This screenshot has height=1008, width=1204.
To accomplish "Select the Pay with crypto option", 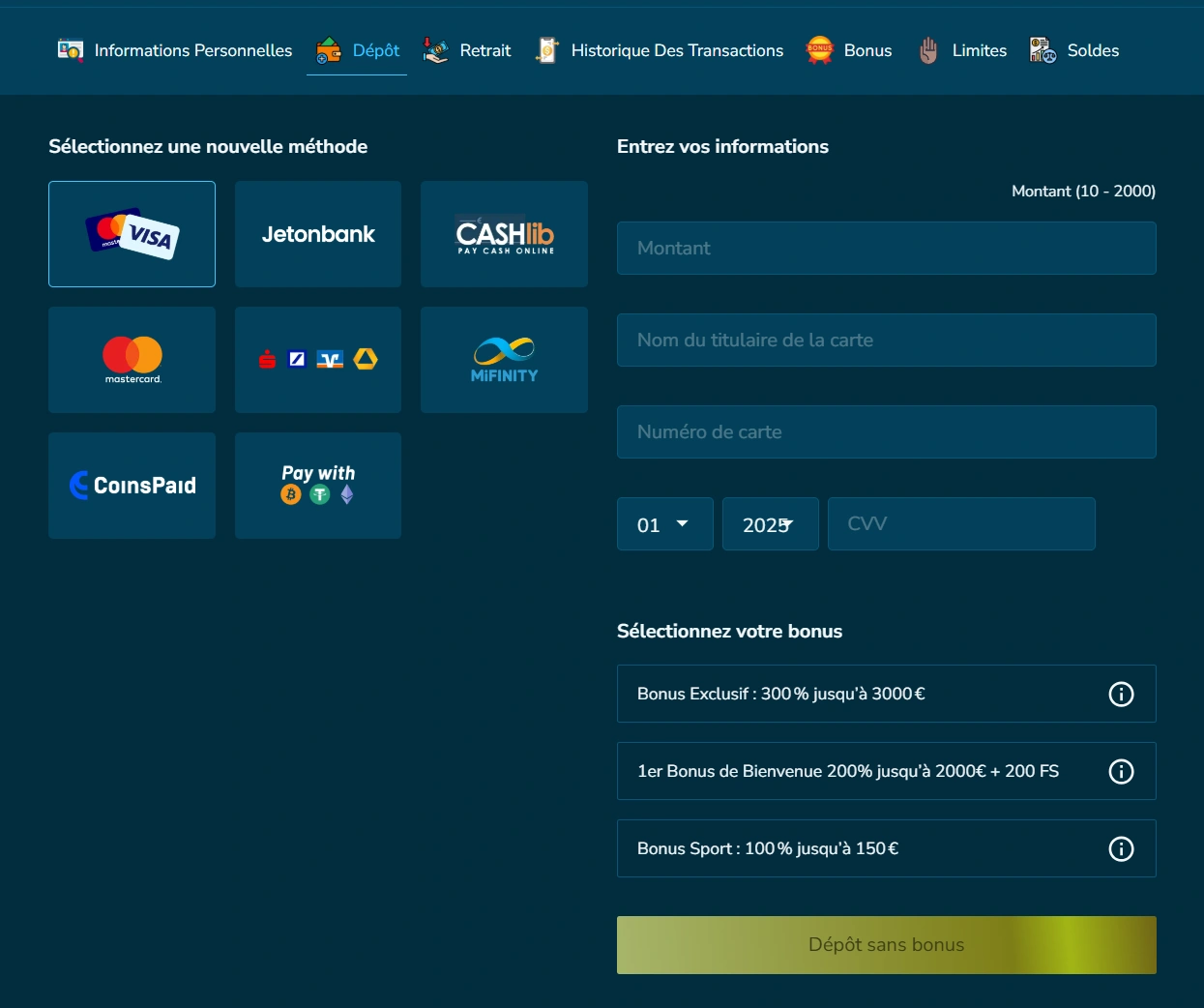I will pos(317,485).
